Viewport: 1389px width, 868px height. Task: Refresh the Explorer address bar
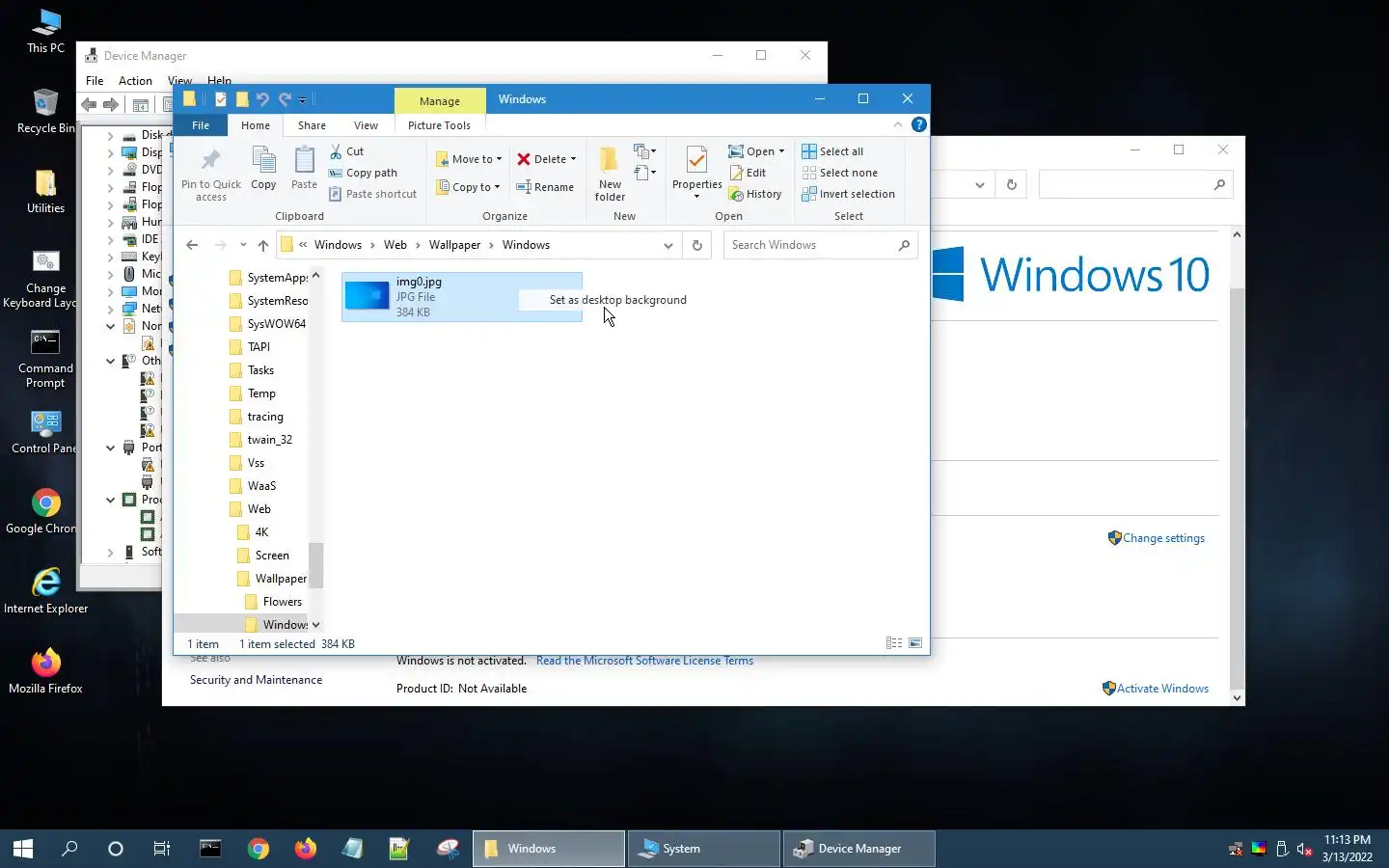696,245
